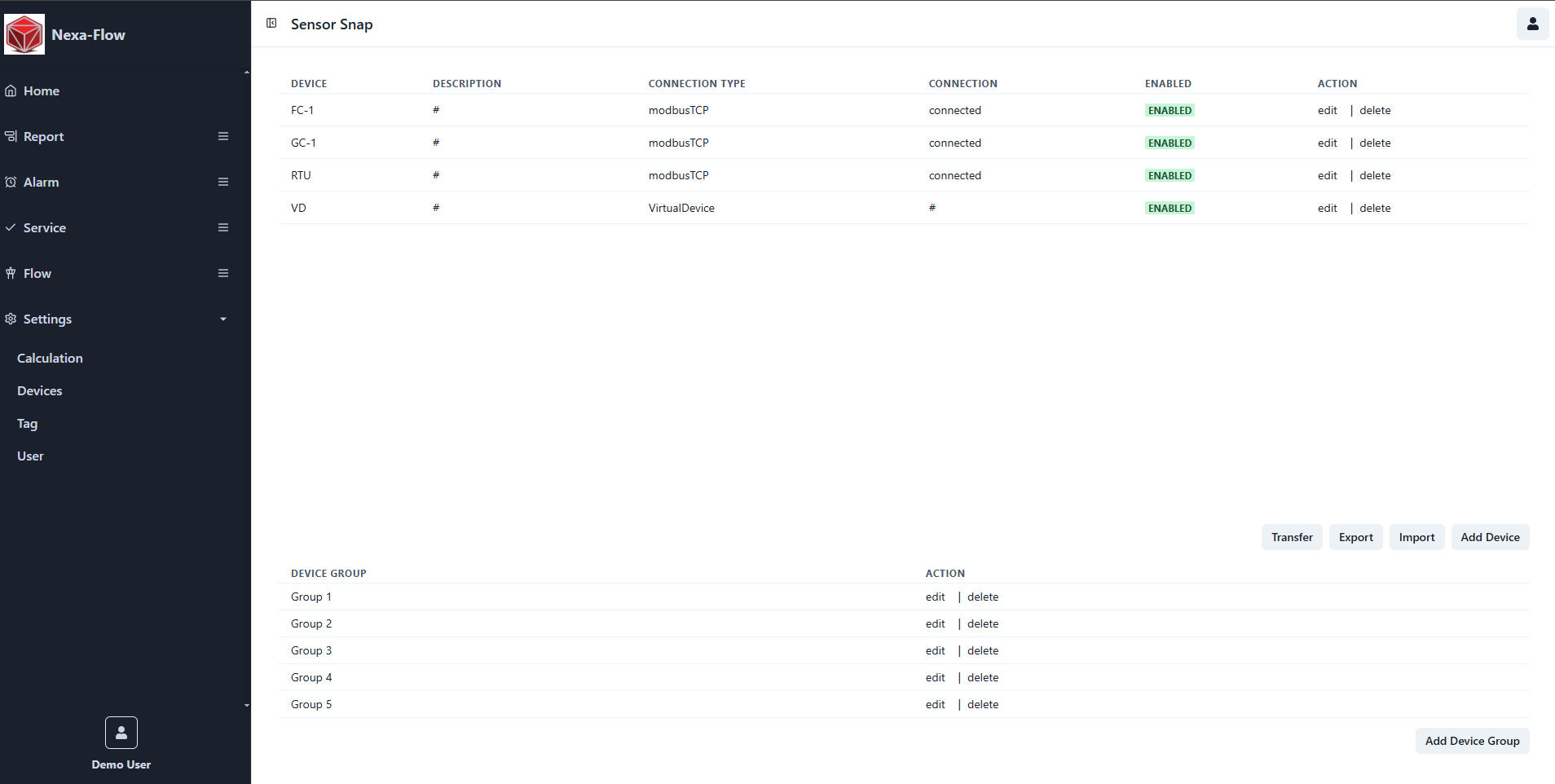Image resolution: width=1555 pixels, height=784 pixels.
Task: Toggle the ENABLED status of GC-1
Action: [1170, 143]
